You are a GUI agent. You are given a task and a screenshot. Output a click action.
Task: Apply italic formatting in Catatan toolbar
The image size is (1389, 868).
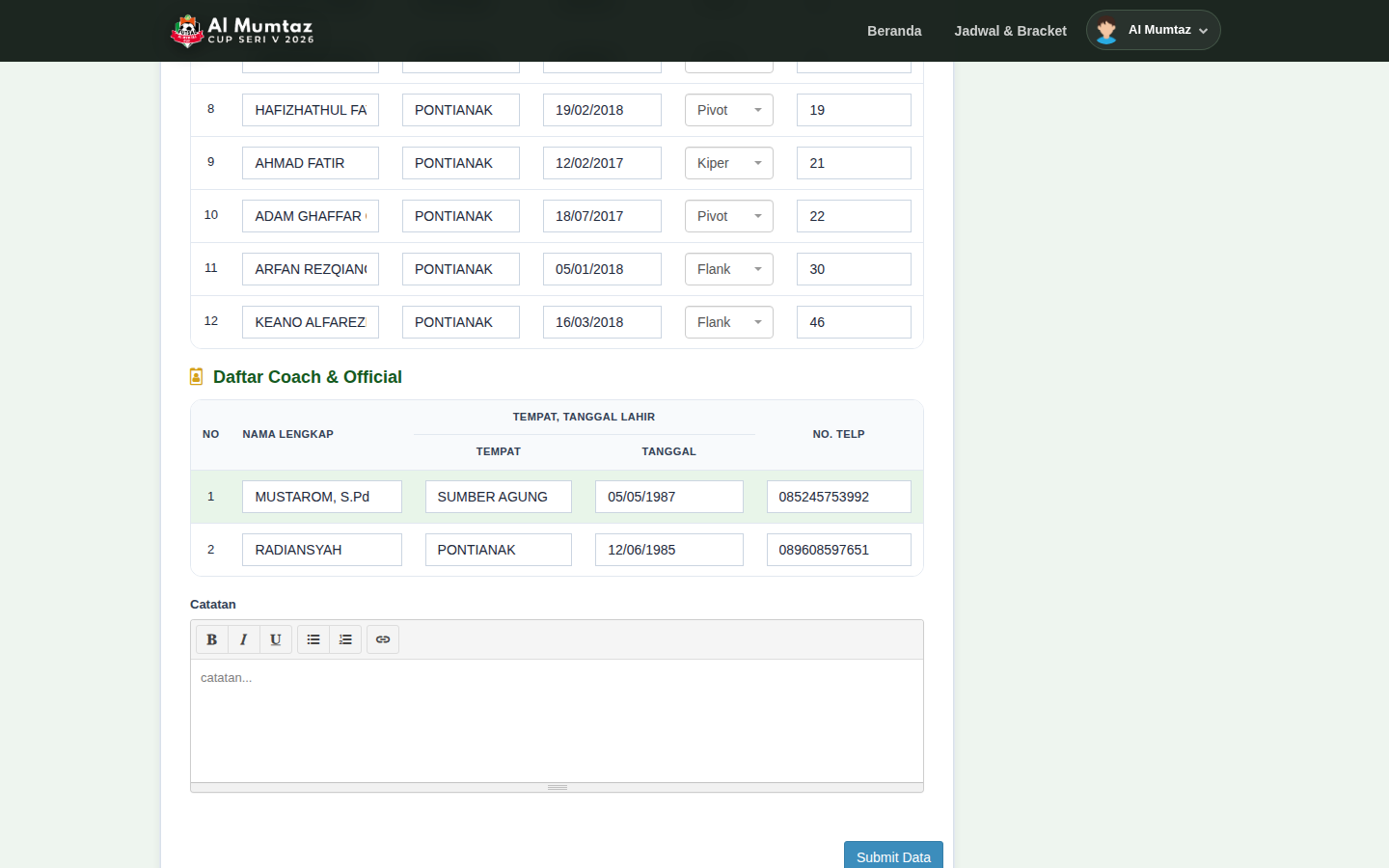click(x=244, y=639)
